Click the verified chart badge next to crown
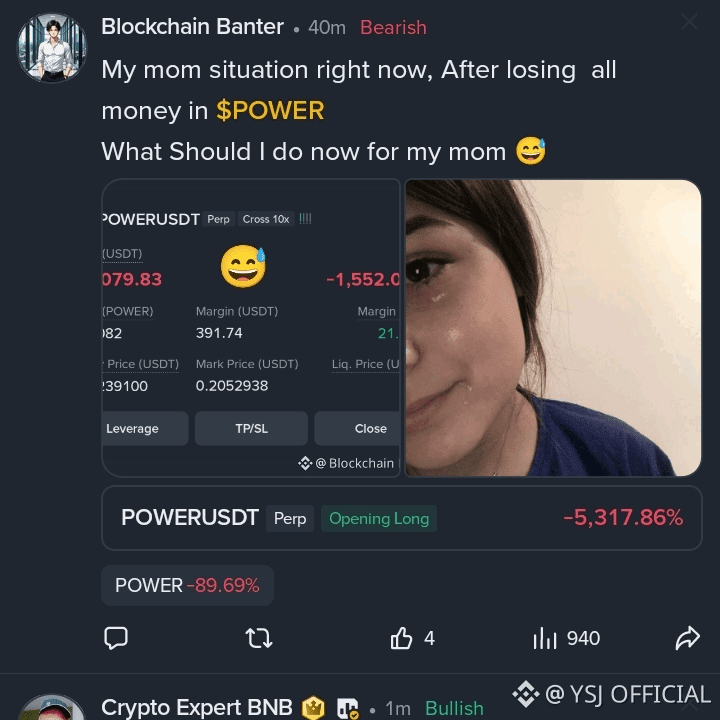This screenshot has height=720, width=720. [348, 708]
